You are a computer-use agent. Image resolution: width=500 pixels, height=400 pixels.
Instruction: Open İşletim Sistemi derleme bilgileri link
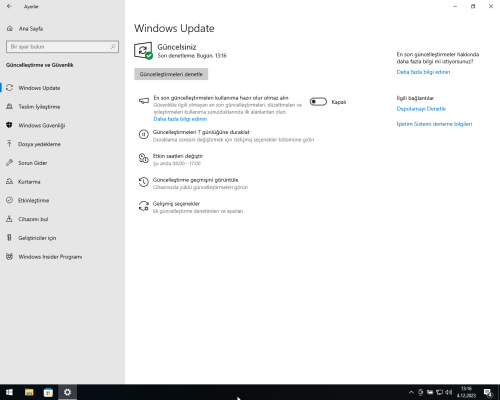coord(434,124)
